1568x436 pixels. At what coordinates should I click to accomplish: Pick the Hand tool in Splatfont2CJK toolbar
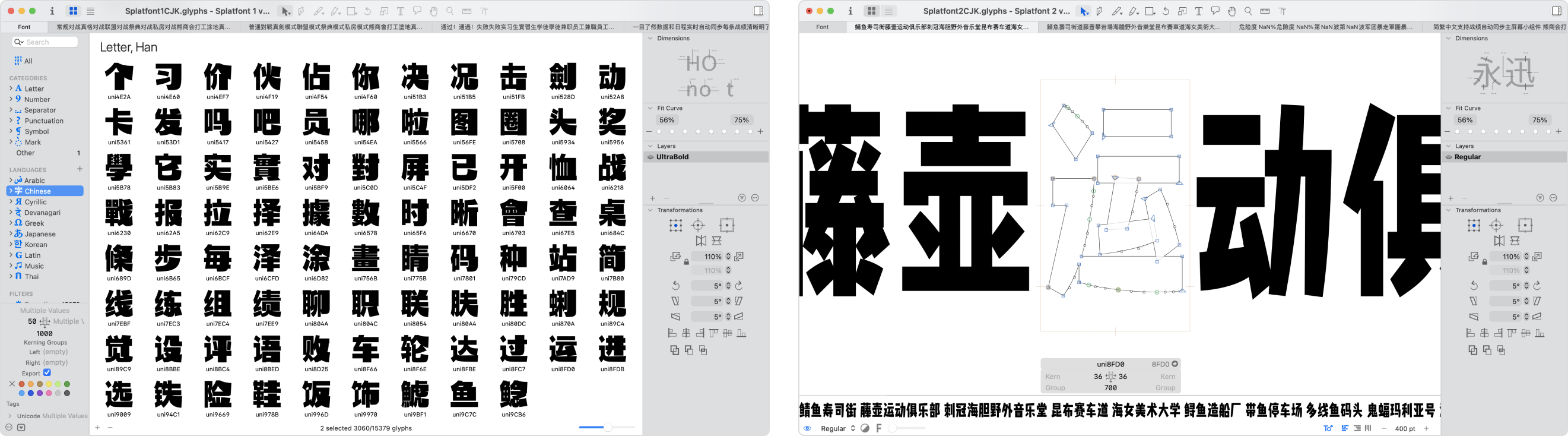[x=1231, y=11]
